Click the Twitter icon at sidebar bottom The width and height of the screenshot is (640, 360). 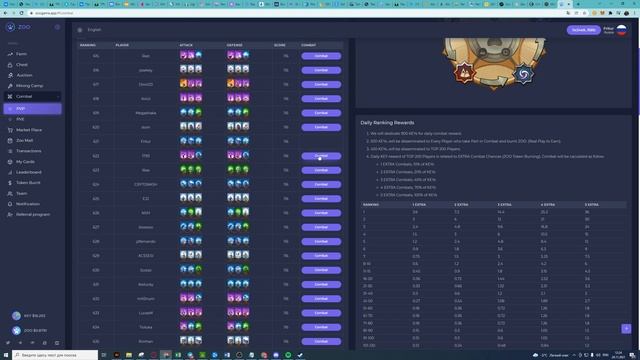[8, 343]
